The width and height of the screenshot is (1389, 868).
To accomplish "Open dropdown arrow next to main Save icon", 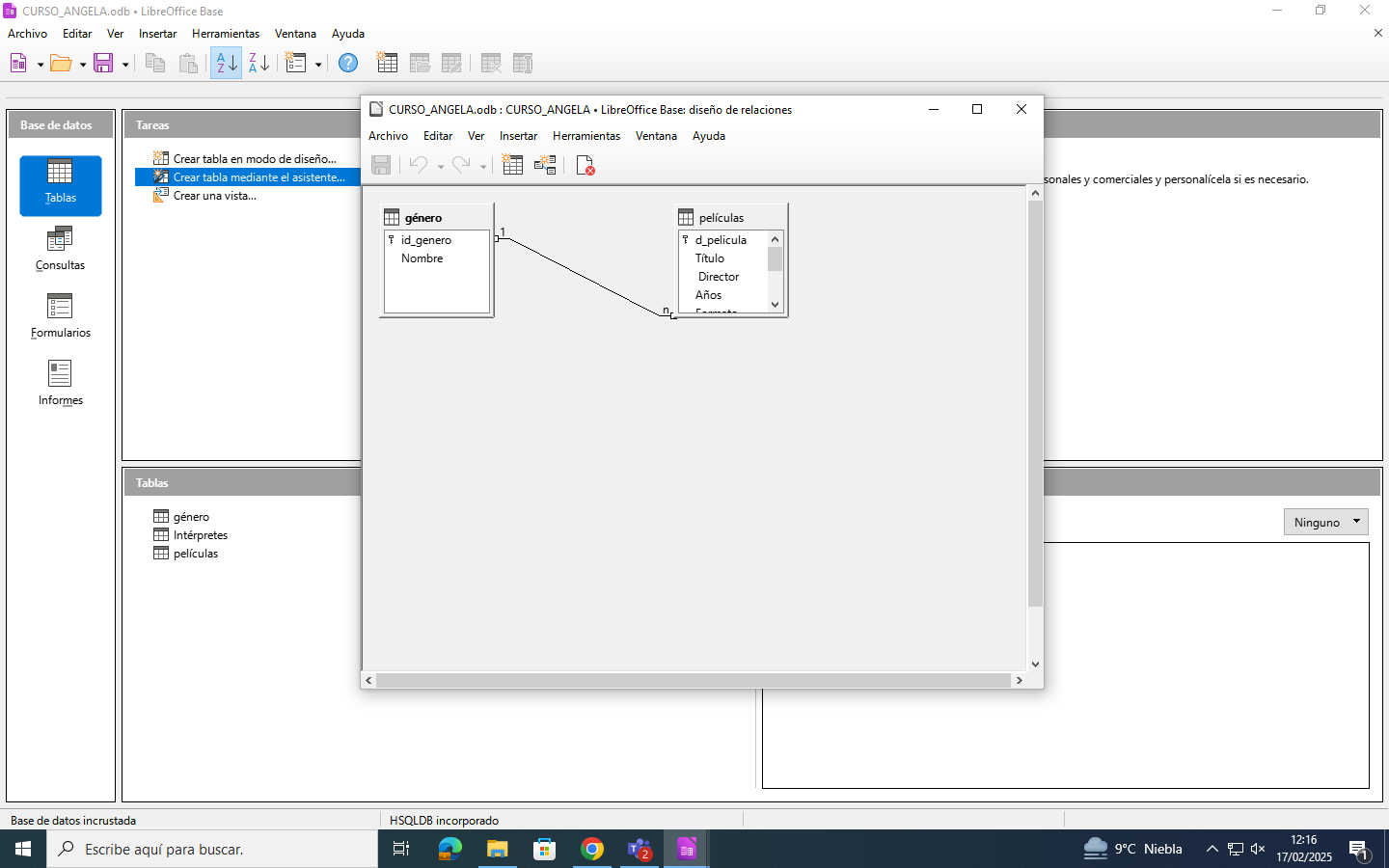I will click(125, 65).
